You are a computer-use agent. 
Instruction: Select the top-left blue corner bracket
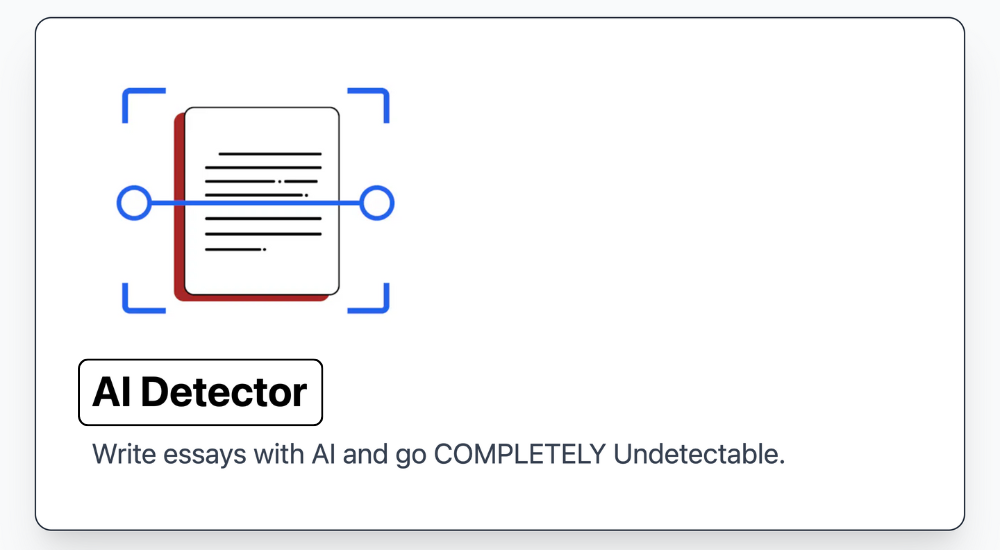pyautogui.click(x=143, y=104)
